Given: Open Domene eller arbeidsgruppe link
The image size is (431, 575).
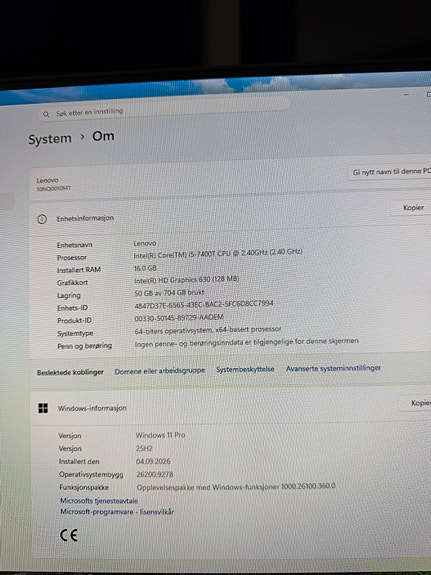Looking at the screenshot, I should tap(160, 371).
